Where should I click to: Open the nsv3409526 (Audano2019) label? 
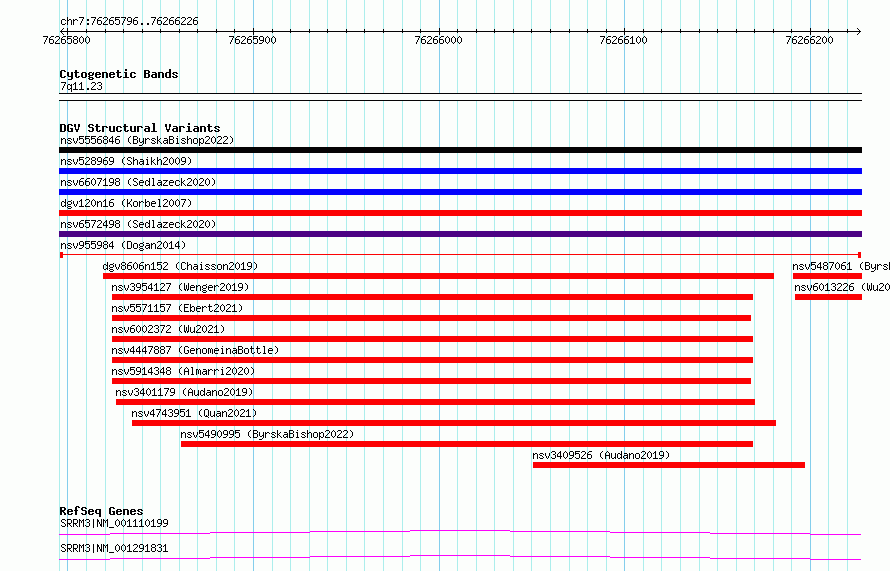601,455
